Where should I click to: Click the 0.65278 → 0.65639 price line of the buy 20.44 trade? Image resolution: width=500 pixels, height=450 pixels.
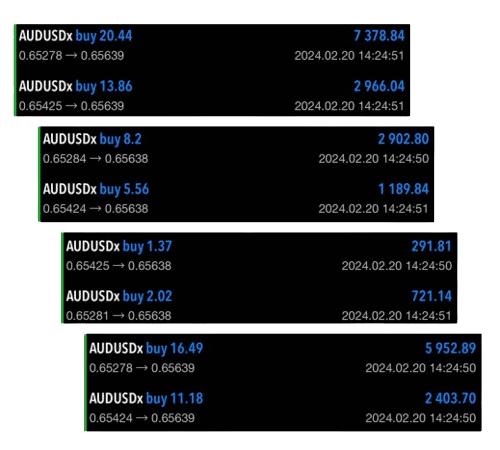pyautogui.click(x=71, y=56)
